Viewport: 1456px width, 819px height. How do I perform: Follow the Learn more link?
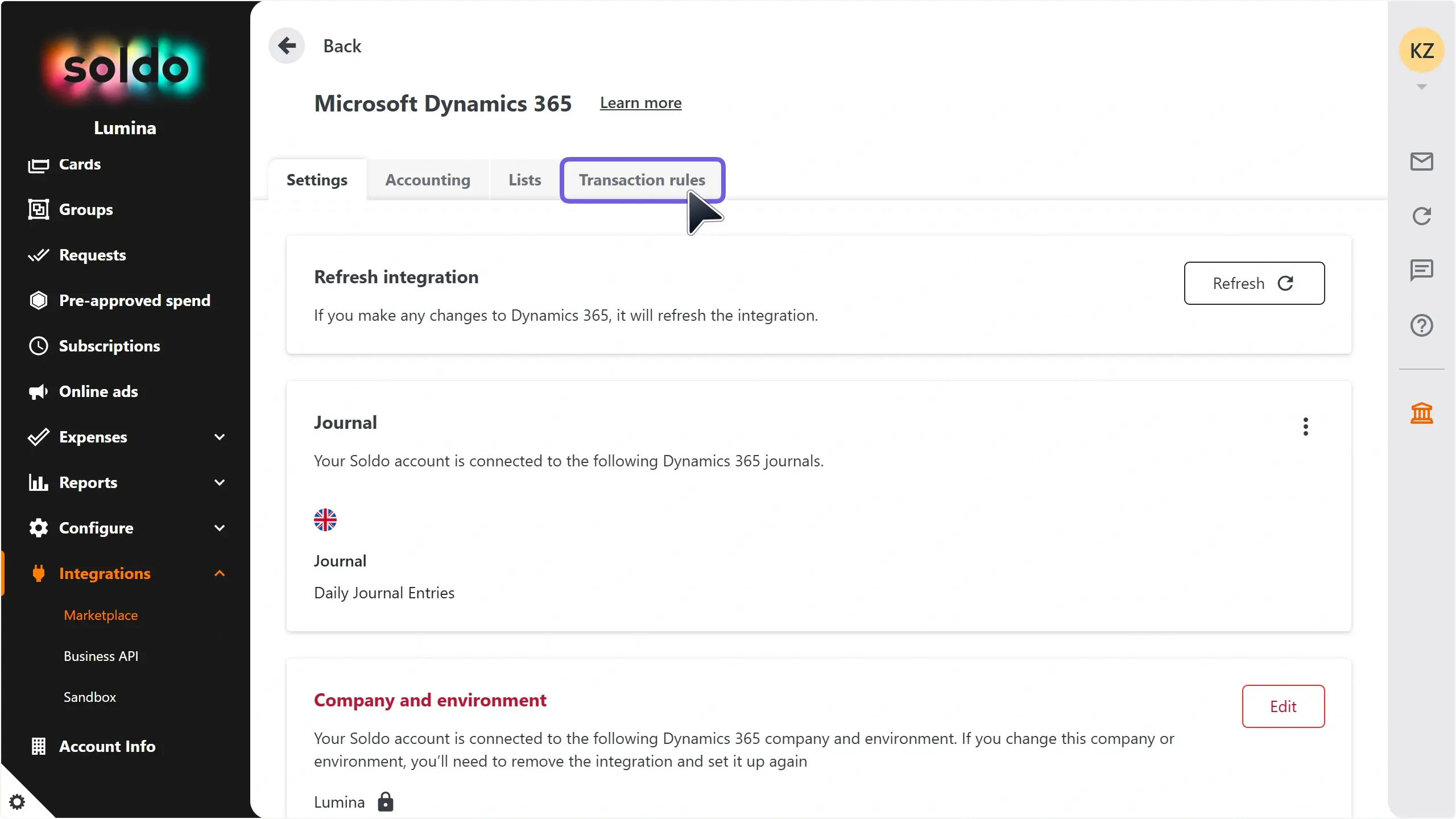click(x=640, y=103)
